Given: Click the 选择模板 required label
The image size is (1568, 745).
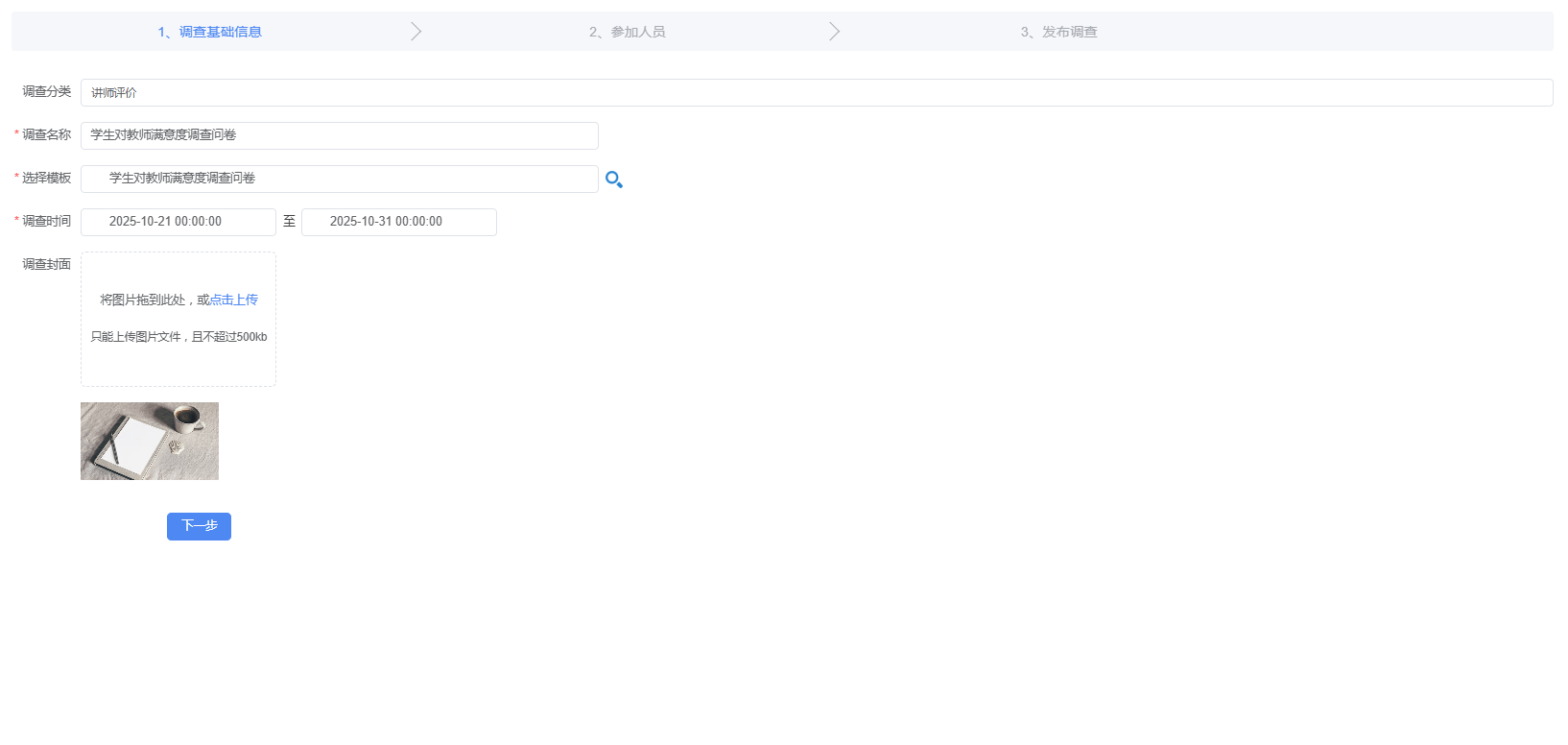Looking at the screenshot, I should coord(46,179).
